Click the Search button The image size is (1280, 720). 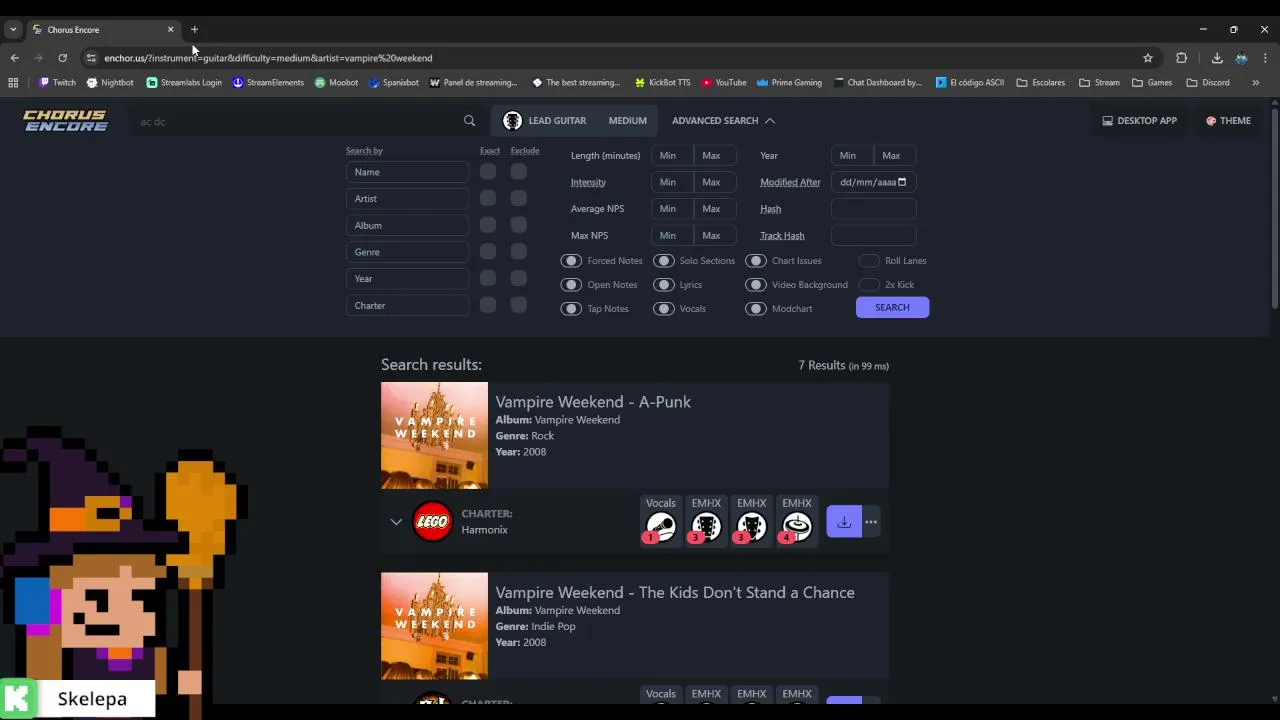point(892,308)
